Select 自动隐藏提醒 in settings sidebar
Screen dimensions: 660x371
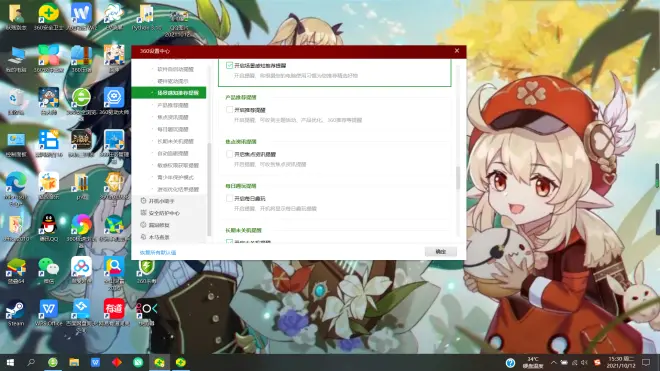pos(173,153)
